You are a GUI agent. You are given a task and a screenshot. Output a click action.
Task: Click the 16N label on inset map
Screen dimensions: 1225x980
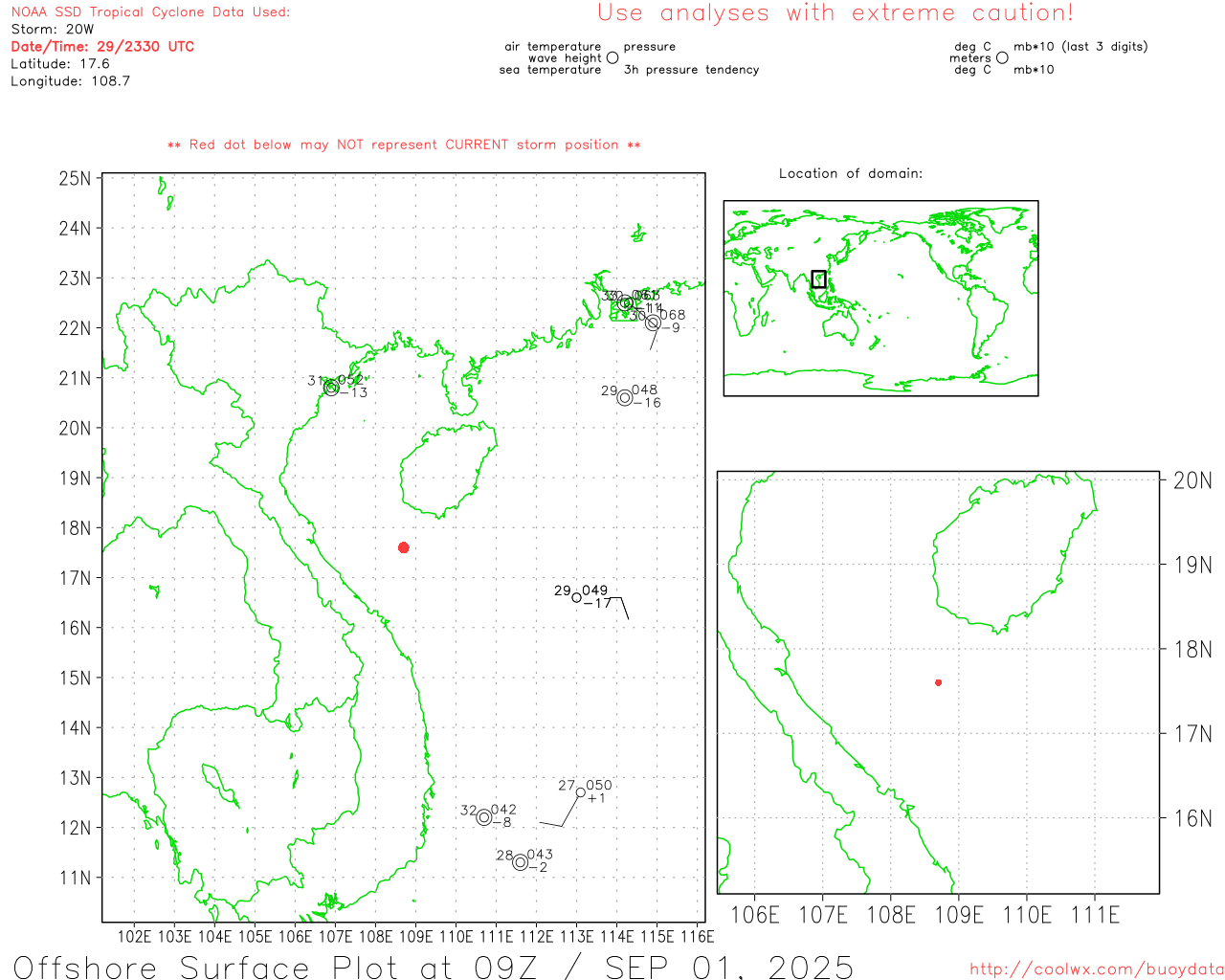click(x=1192, y=818)
